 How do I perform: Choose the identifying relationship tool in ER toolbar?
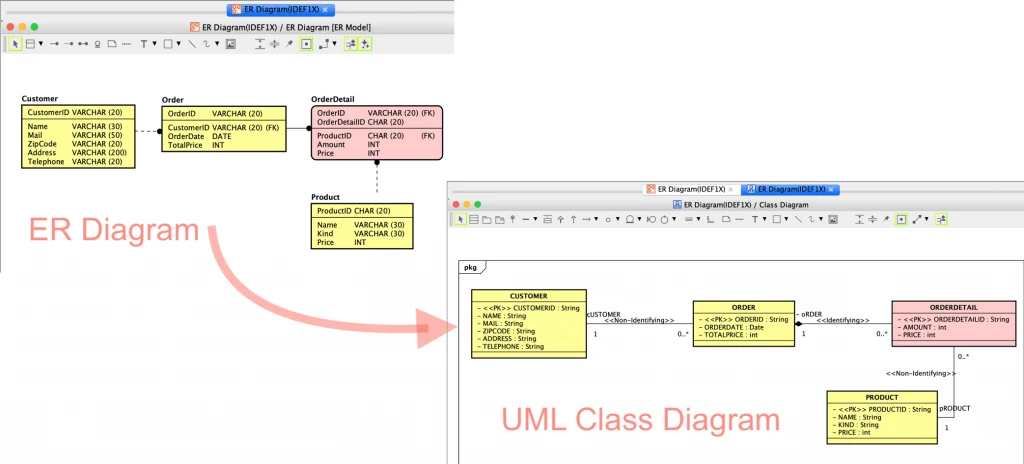click(x=54, y=44)
